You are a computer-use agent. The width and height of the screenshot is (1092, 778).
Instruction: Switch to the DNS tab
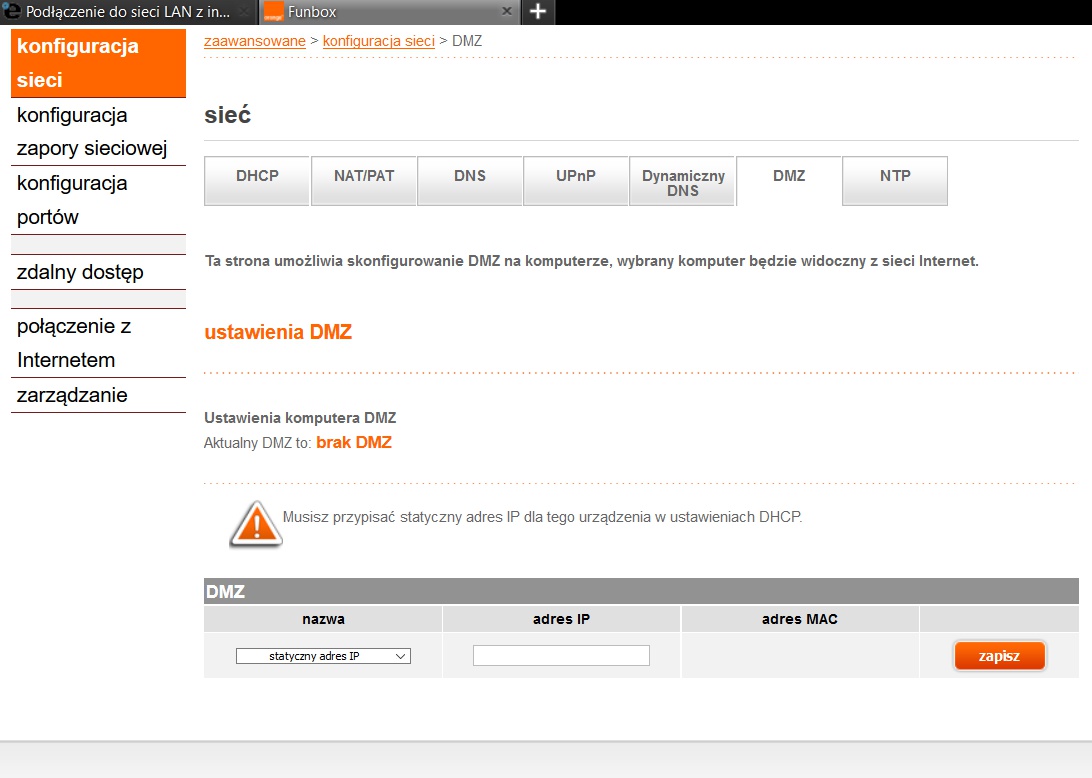point(470,180)
